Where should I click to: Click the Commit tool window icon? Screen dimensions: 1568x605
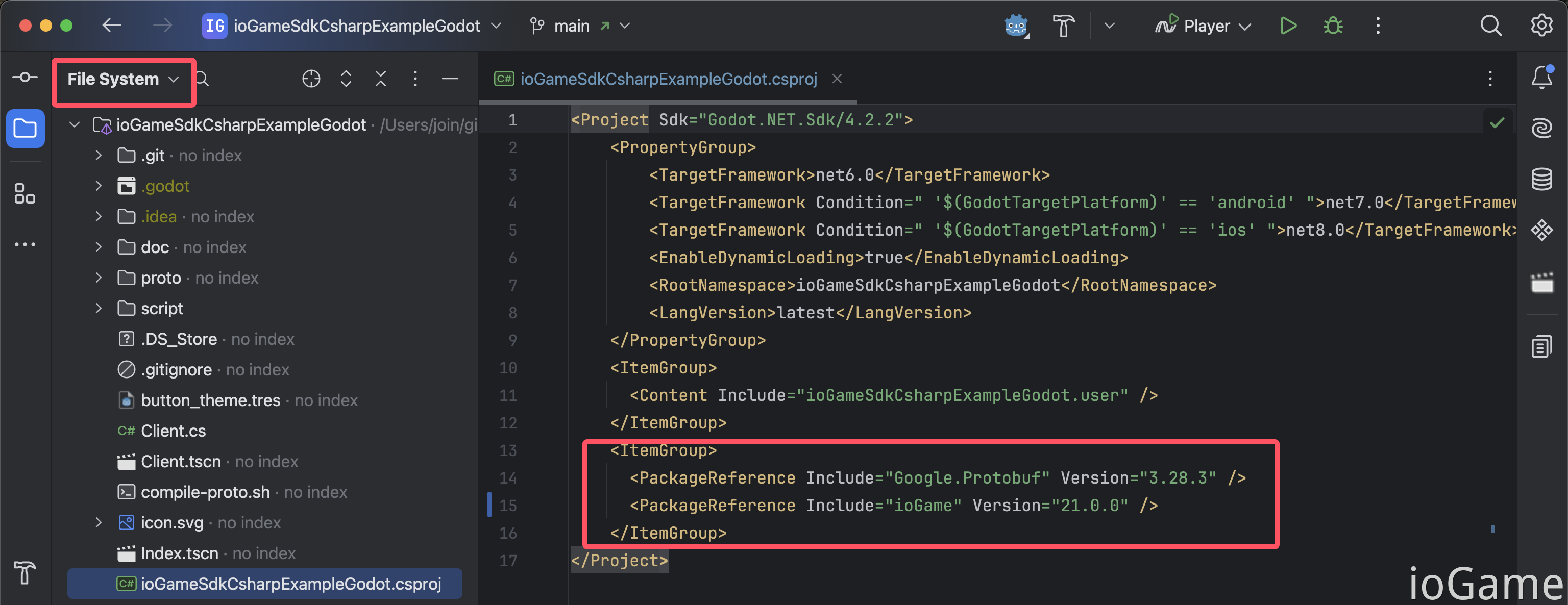click(x=25, y=77)
